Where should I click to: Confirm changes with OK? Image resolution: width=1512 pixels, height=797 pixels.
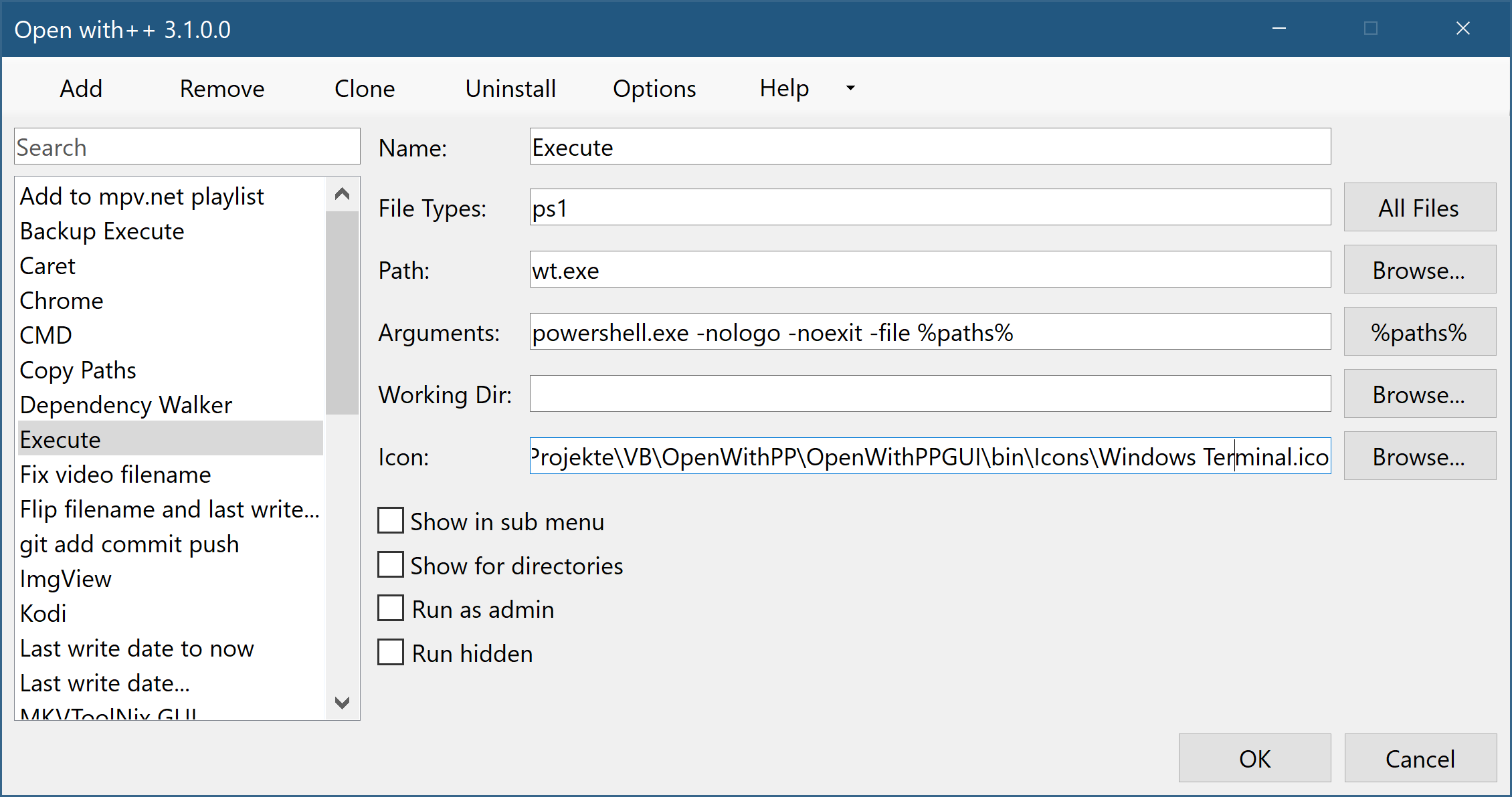click(1254, 758)
